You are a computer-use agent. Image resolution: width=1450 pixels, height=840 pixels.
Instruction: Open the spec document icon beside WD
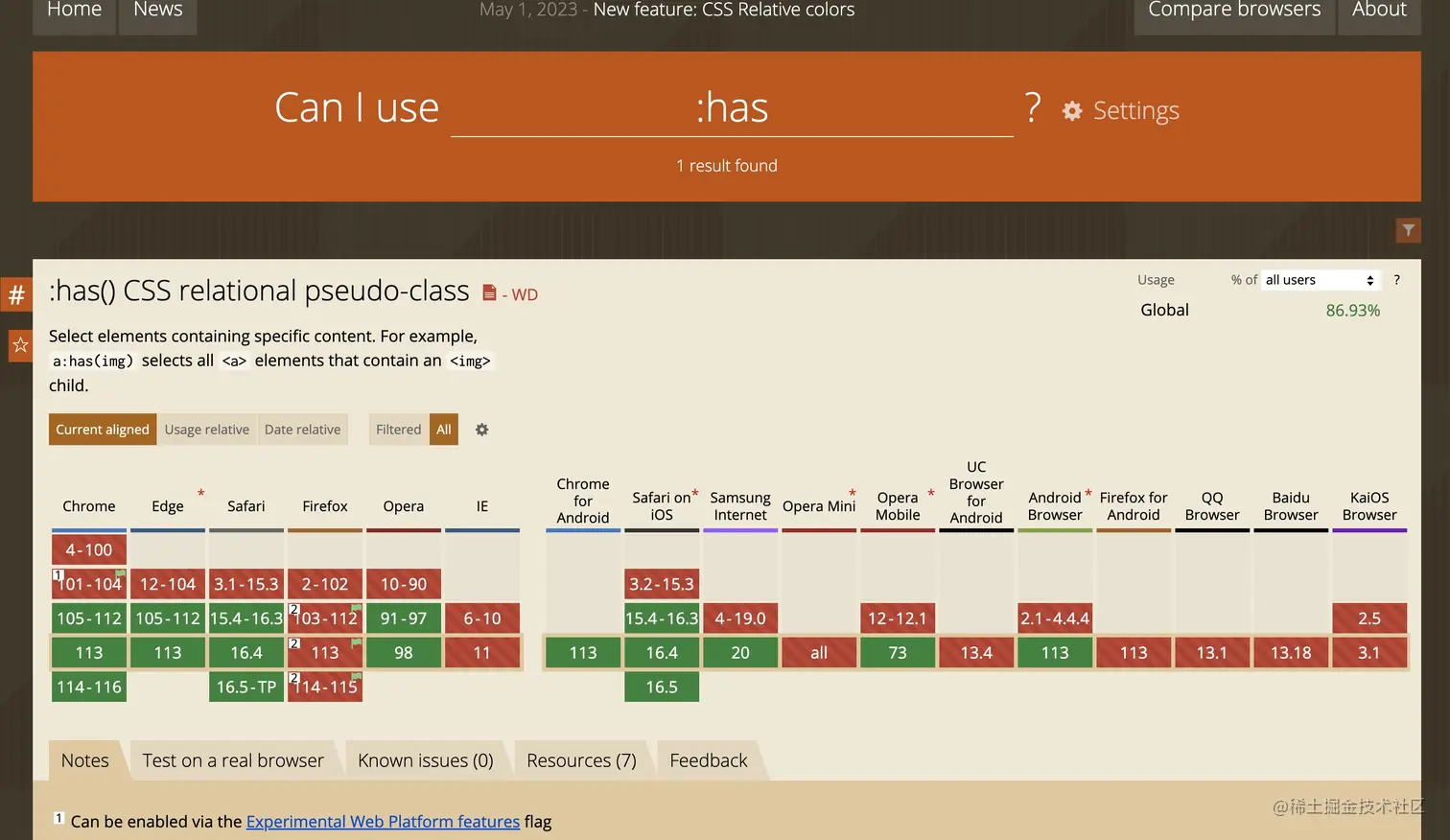[x=489, y=292]
